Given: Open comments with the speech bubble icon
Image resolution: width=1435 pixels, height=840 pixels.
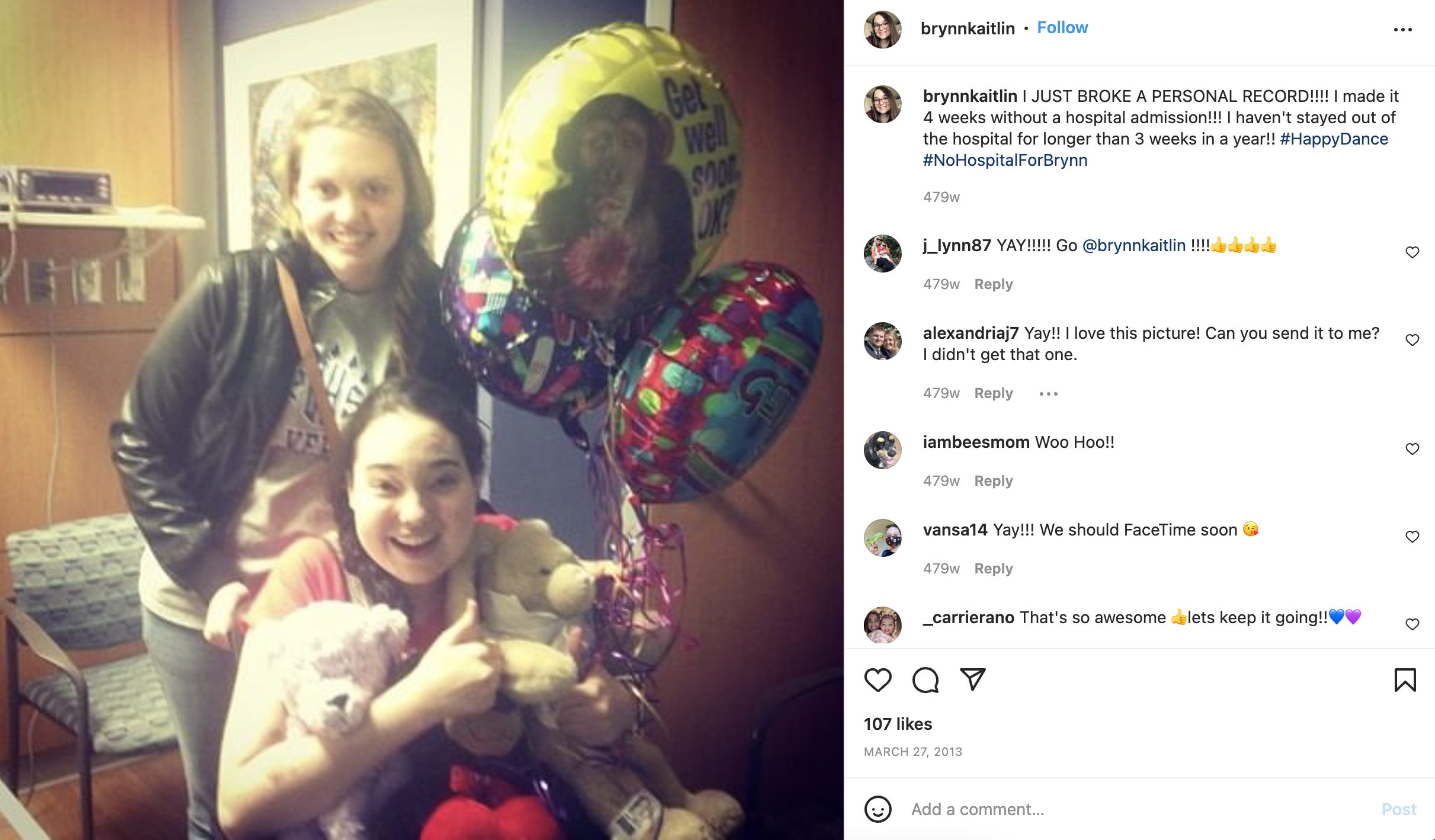Looking at the screenshot, I should tap(925, 680).
